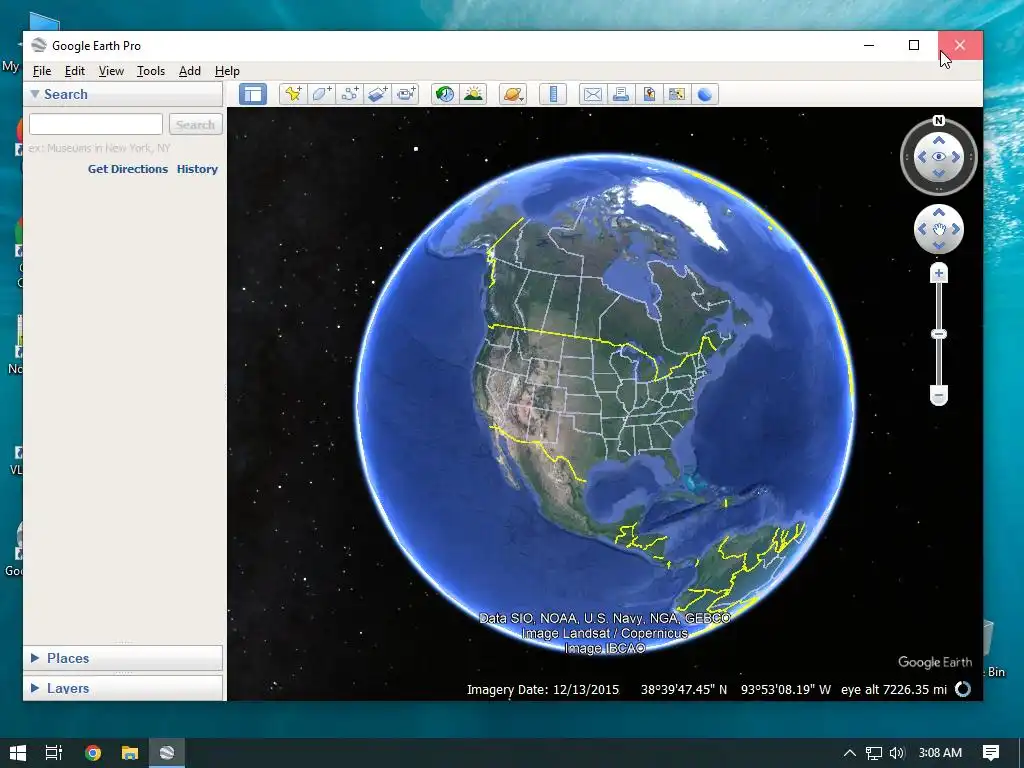The image size is (1024, 768).
Task: Toggle the sidebar visibility button
Action: pos(253,94)
